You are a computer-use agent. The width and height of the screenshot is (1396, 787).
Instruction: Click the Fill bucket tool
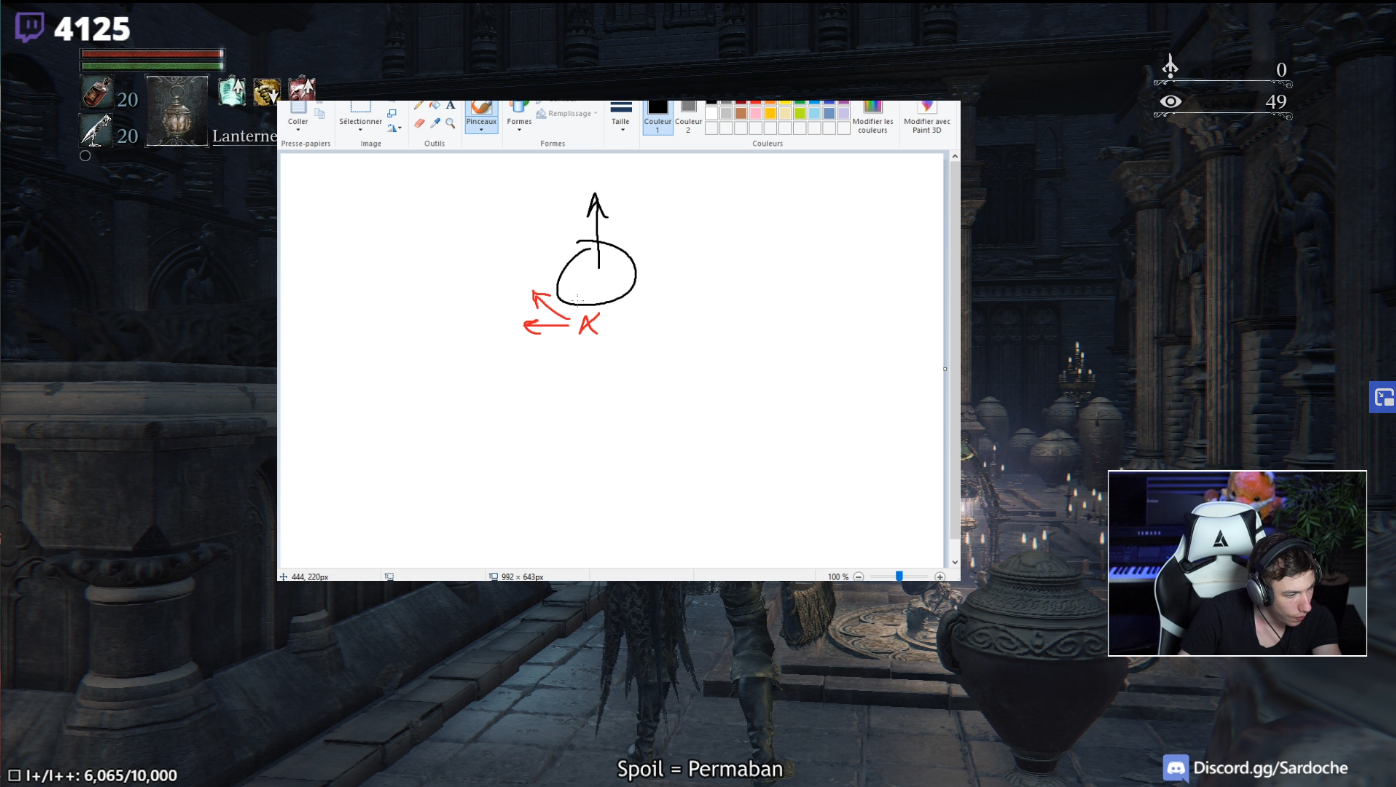(435, 104)
